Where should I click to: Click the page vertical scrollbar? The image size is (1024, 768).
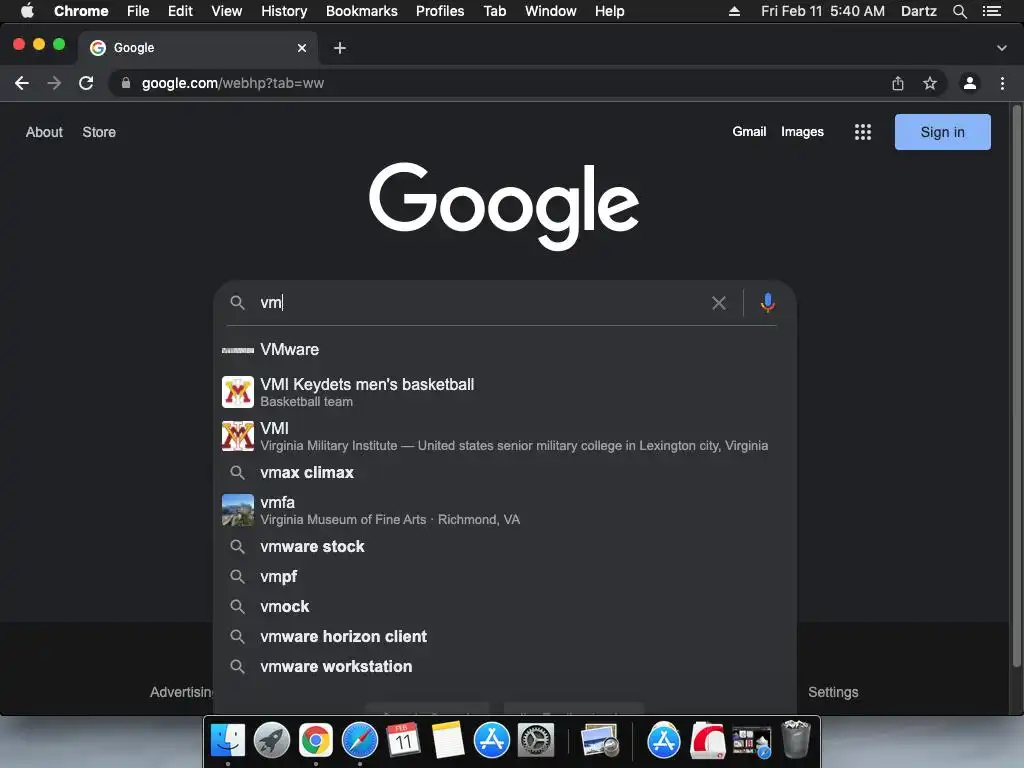(x=1016, y=385)
